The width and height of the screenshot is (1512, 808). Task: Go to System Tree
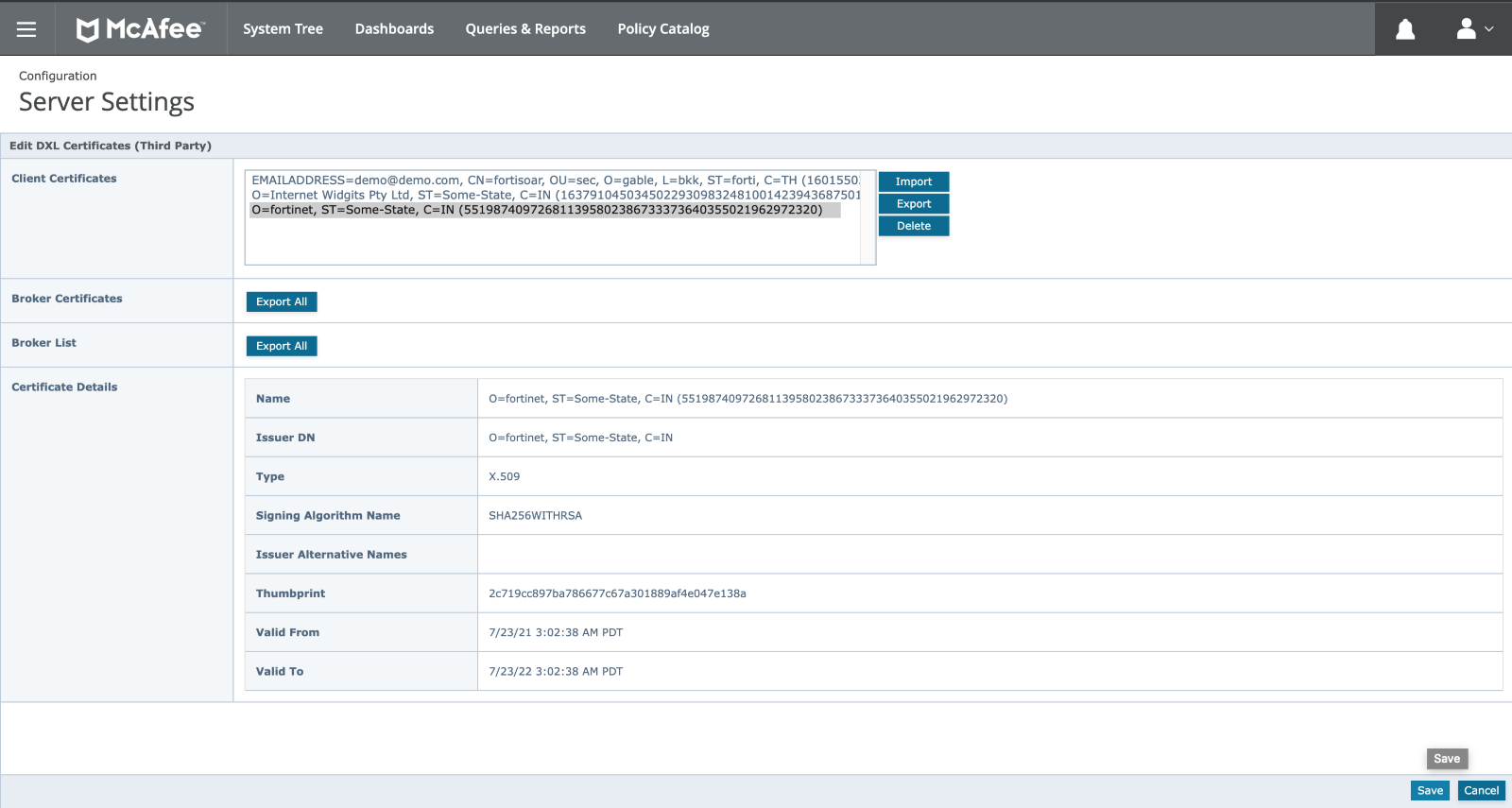[x=283, y=29]
